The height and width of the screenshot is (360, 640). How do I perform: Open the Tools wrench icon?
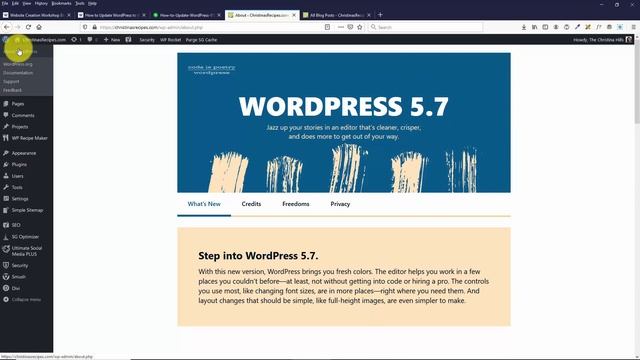6,187
